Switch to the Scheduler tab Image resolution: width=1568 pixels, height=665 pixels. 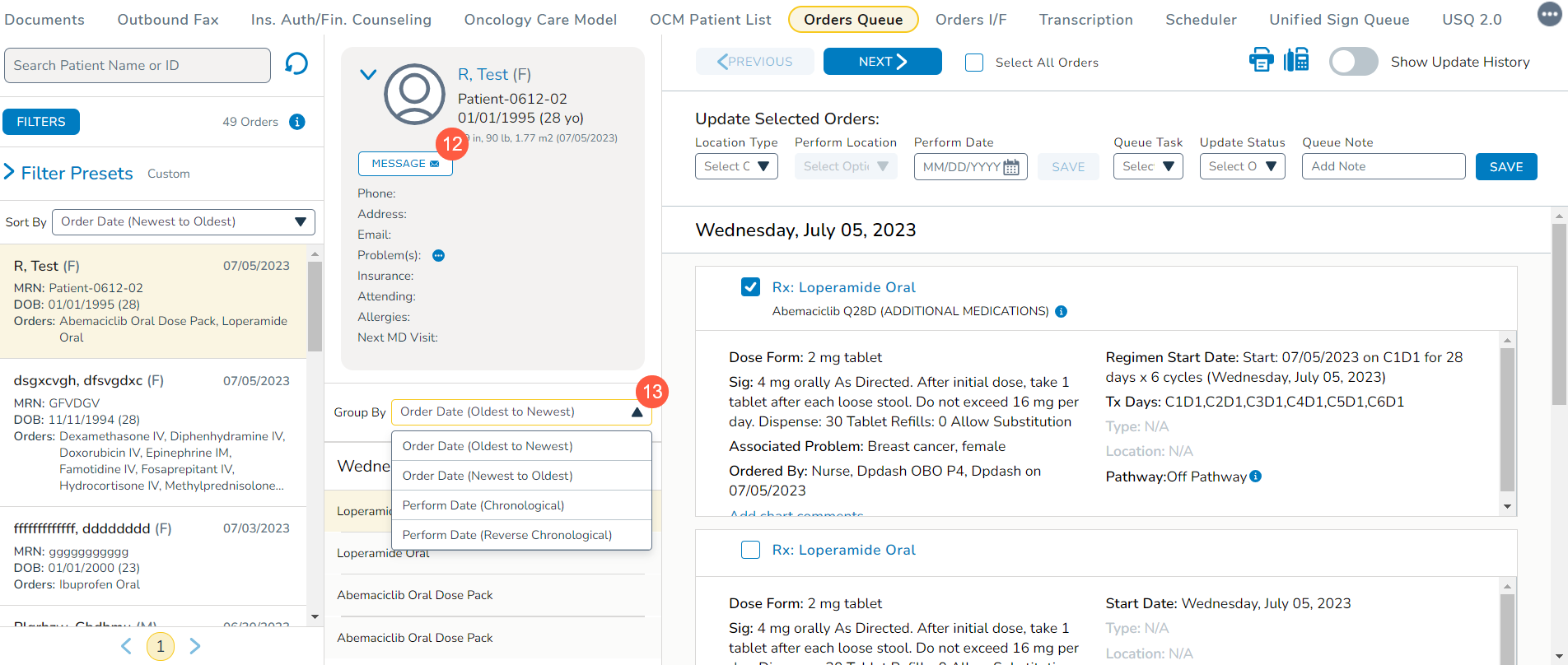point(1201,20)
